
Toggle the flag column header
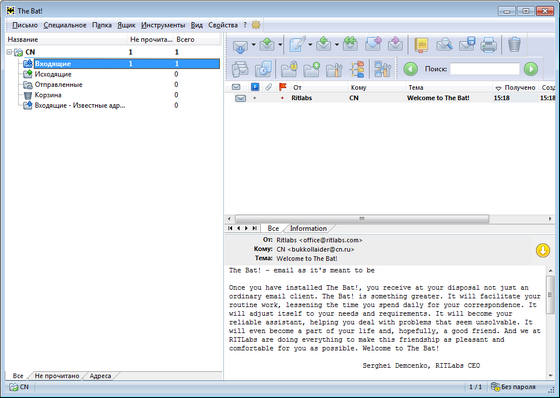282,87
